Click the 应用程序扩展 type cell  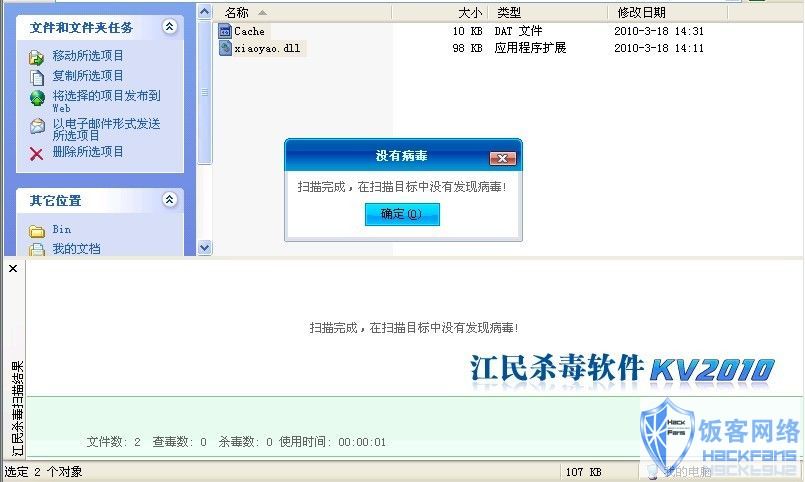point(530,48)
